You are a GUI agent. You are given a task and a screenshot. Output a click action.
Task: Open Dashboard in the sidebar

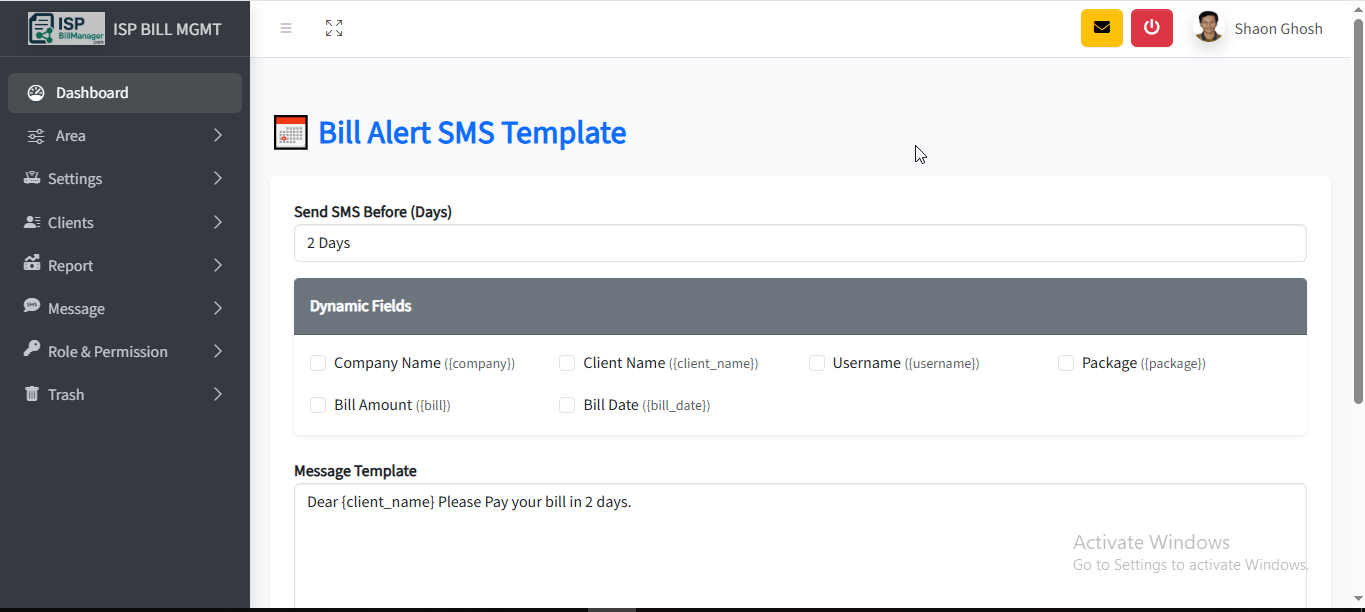click(x=92, y=93)
